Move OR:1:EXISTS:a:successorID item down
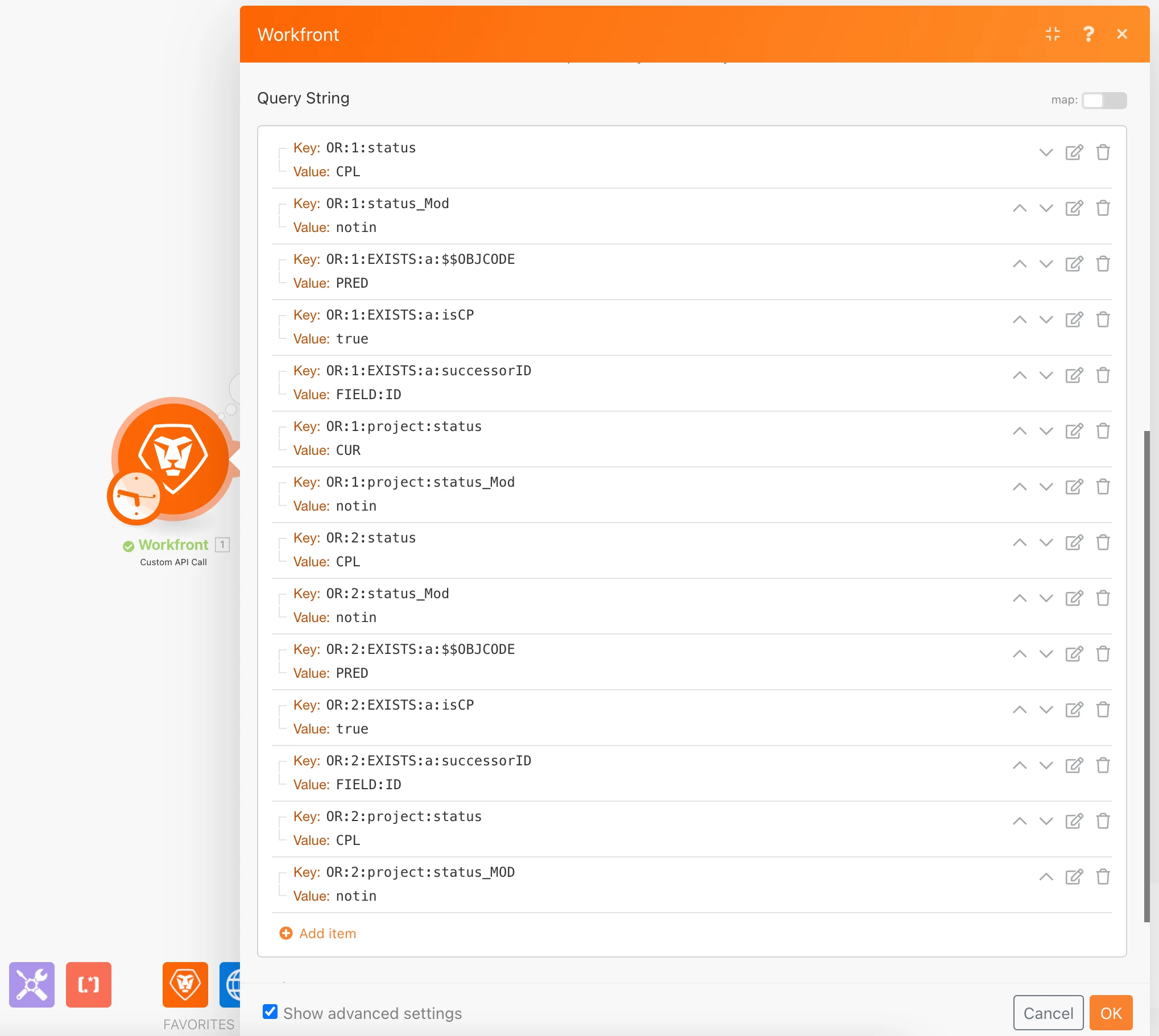Screen dimensions: 1159x1036 pos(1046,376)
